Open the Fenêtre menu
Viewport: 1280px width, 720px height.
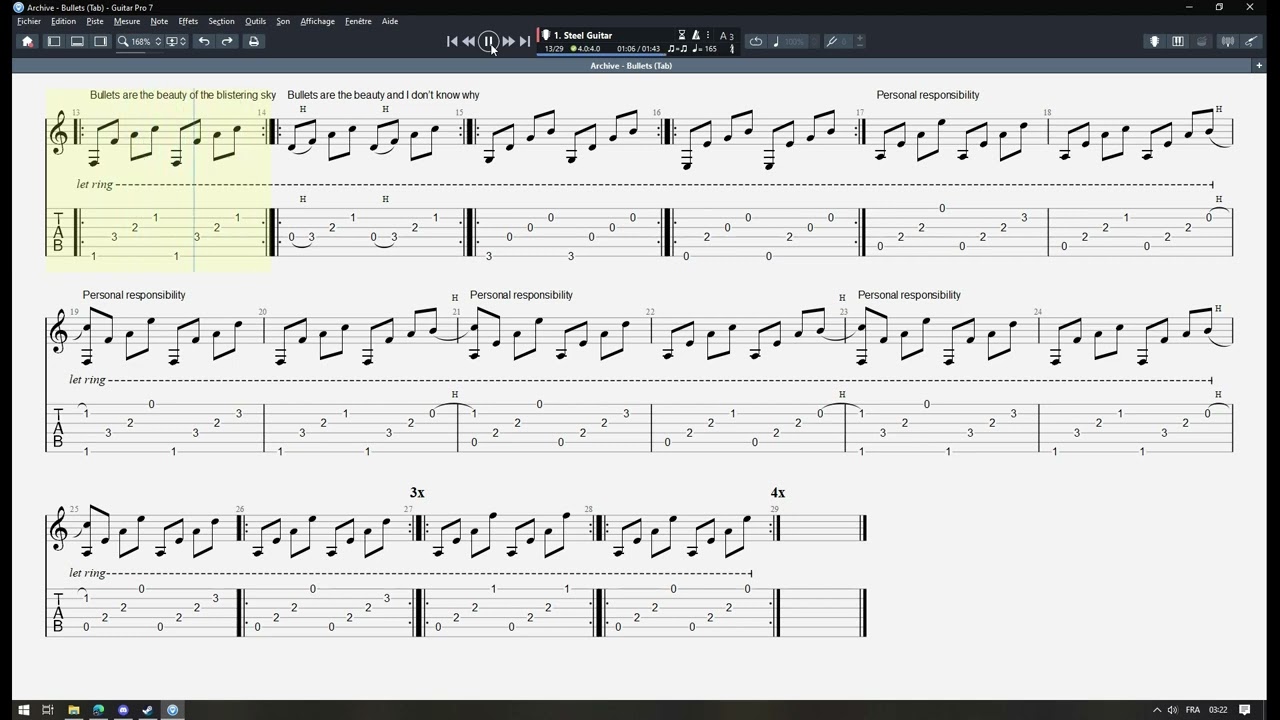coord(358,21)
